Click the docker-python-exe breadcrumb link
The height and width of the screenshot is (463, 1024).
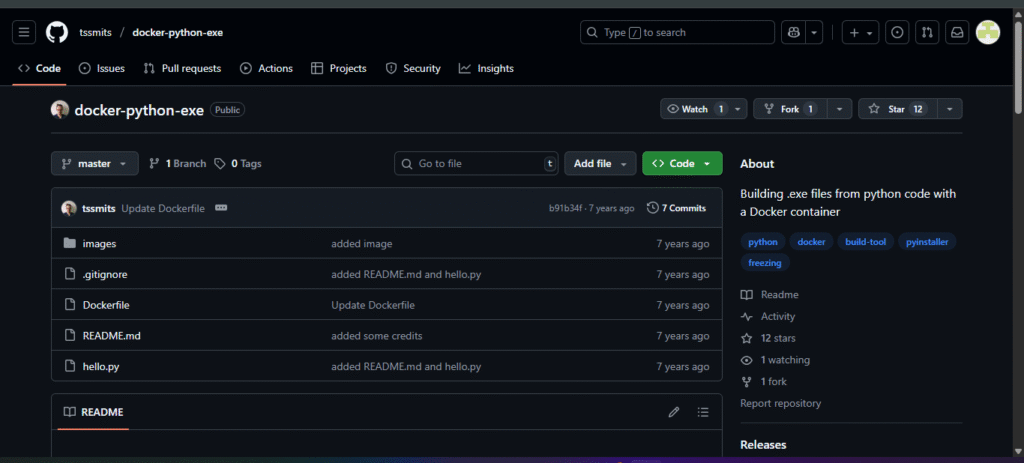click(x=178, y=32)
